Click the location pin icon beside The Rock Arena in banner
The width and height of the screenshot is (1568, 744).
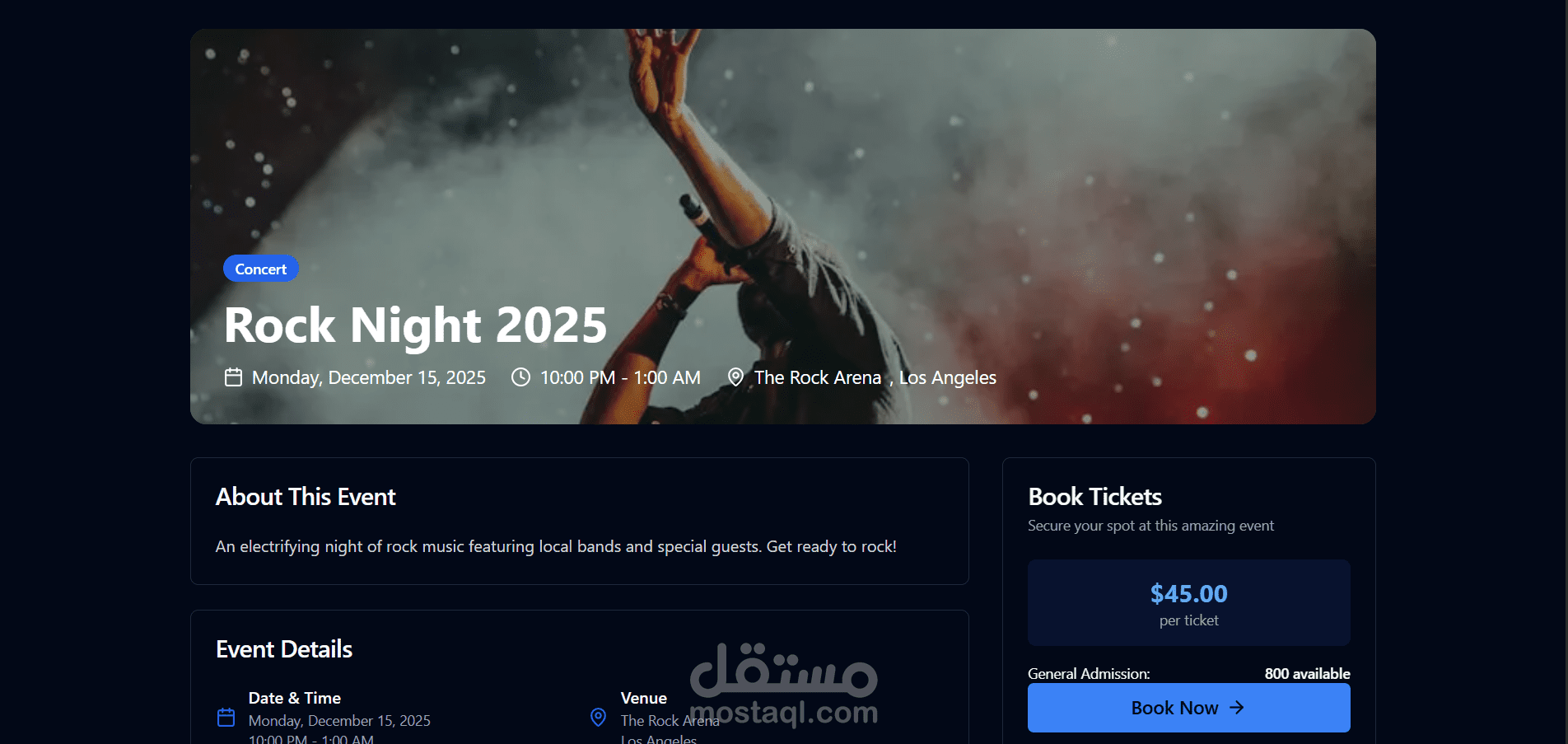coord(735,377)
